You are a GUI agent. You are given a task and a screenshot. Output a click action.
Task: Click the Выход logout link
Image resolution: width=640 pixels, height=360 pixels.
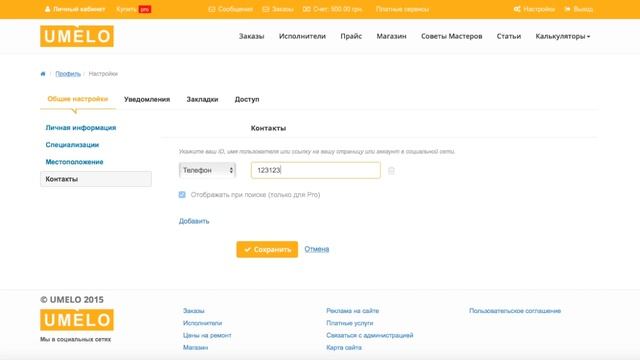(578, 9)
